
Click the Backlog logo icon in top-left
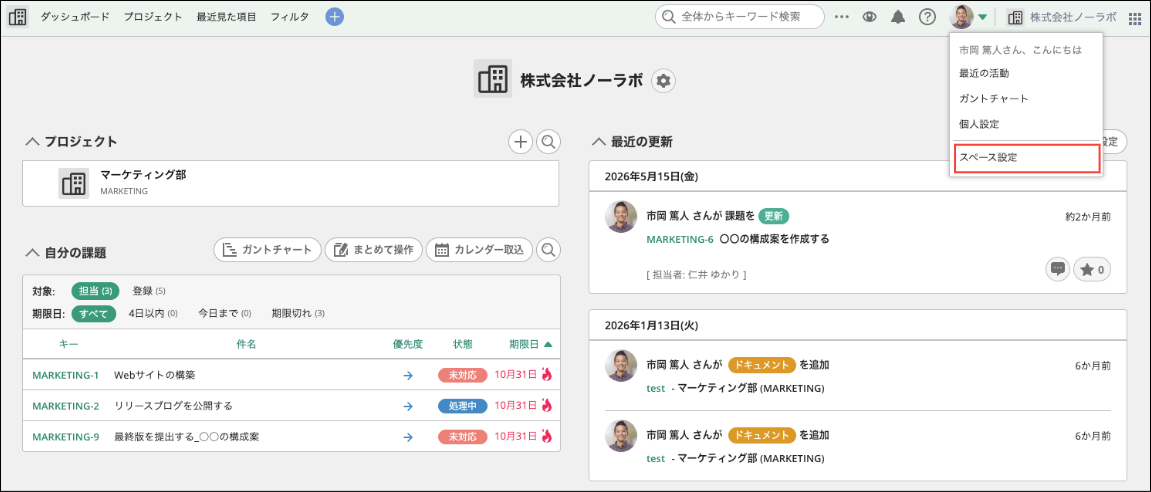coord(18,17)
